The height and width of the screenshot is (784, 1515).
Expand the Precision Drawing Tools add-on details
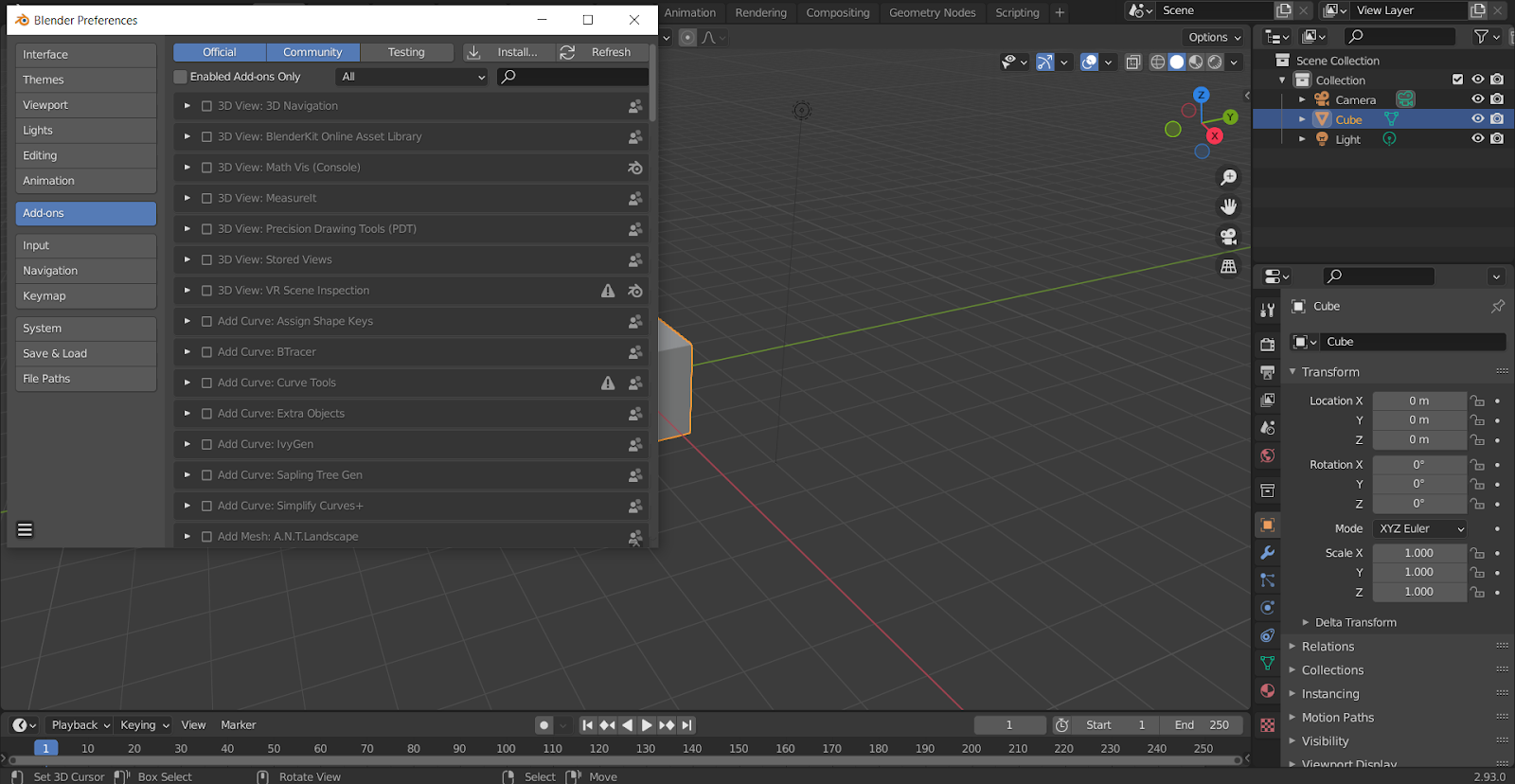(187, 229)
